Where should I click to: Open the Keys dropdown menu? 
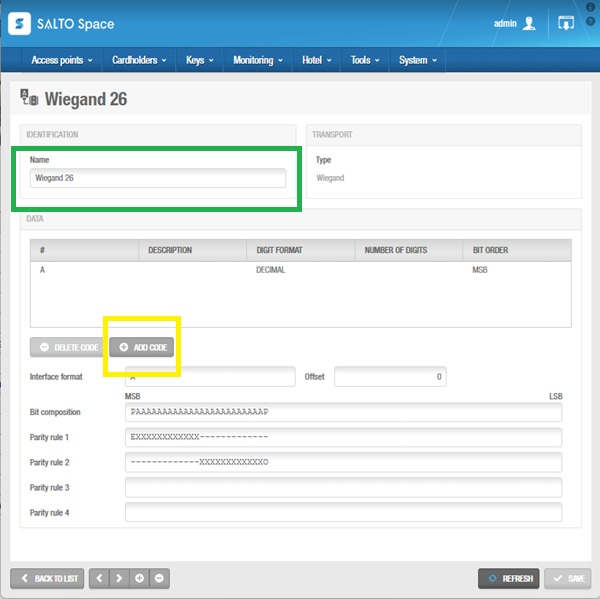(199, 60)
